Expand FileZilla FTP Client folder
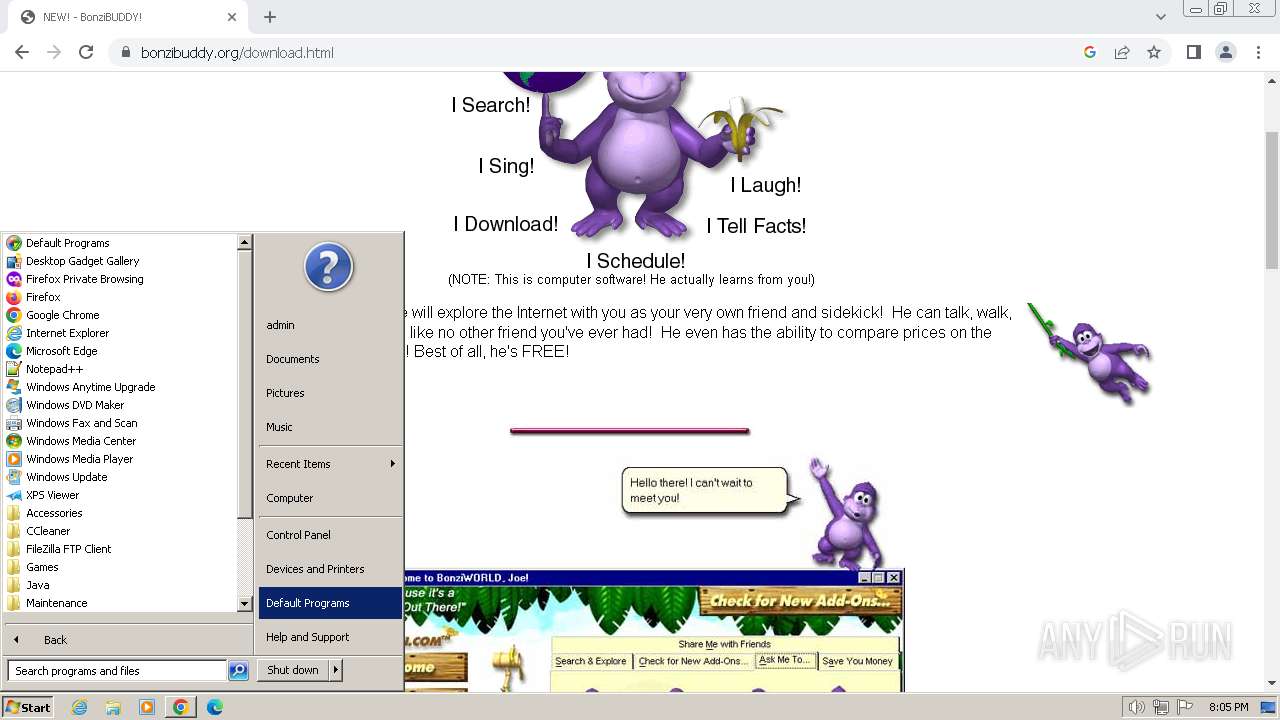Screen dimensions: 1280x720 [x=68, y=549]
